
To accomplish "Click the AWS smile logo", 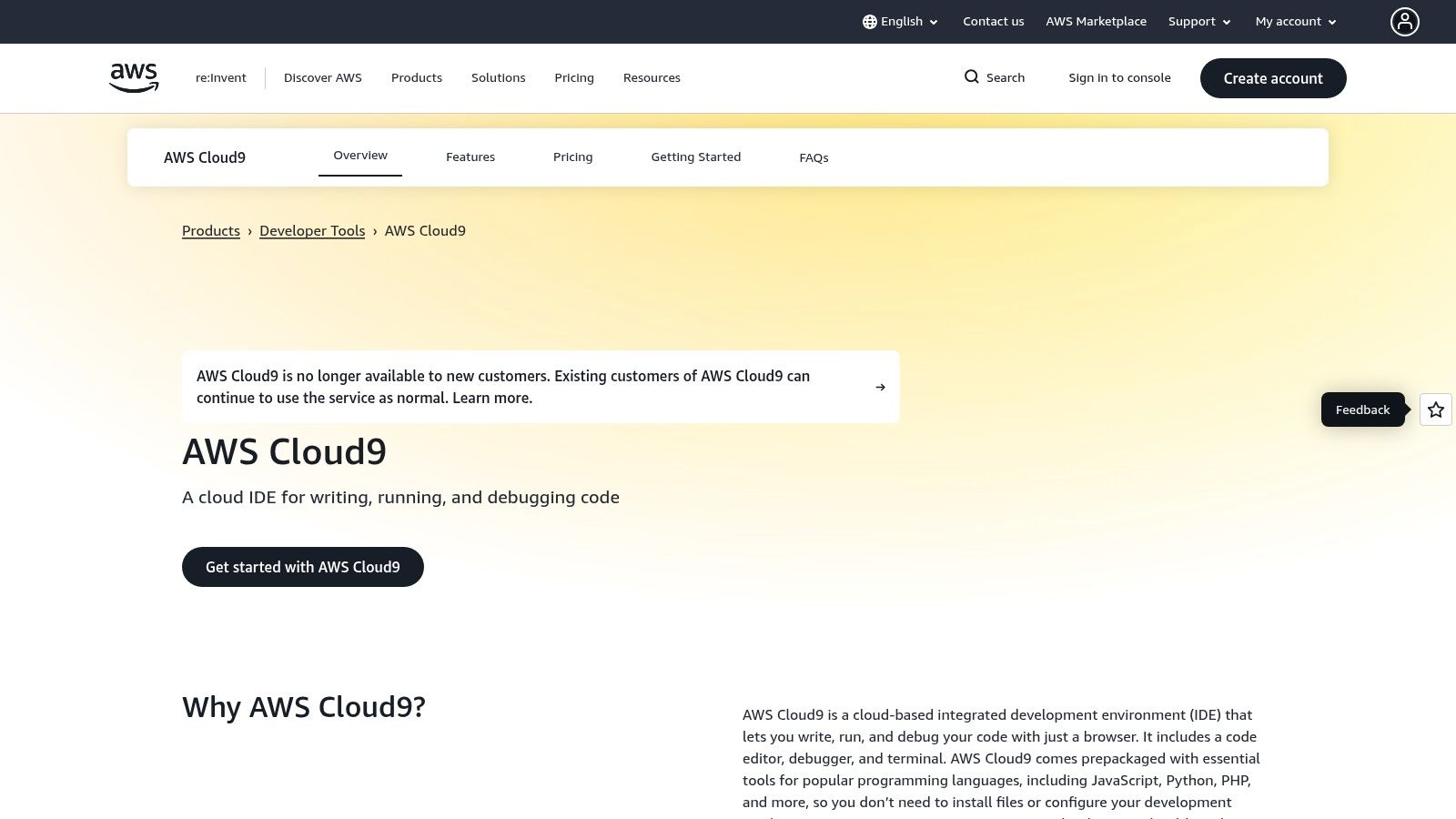I will 133,77.
